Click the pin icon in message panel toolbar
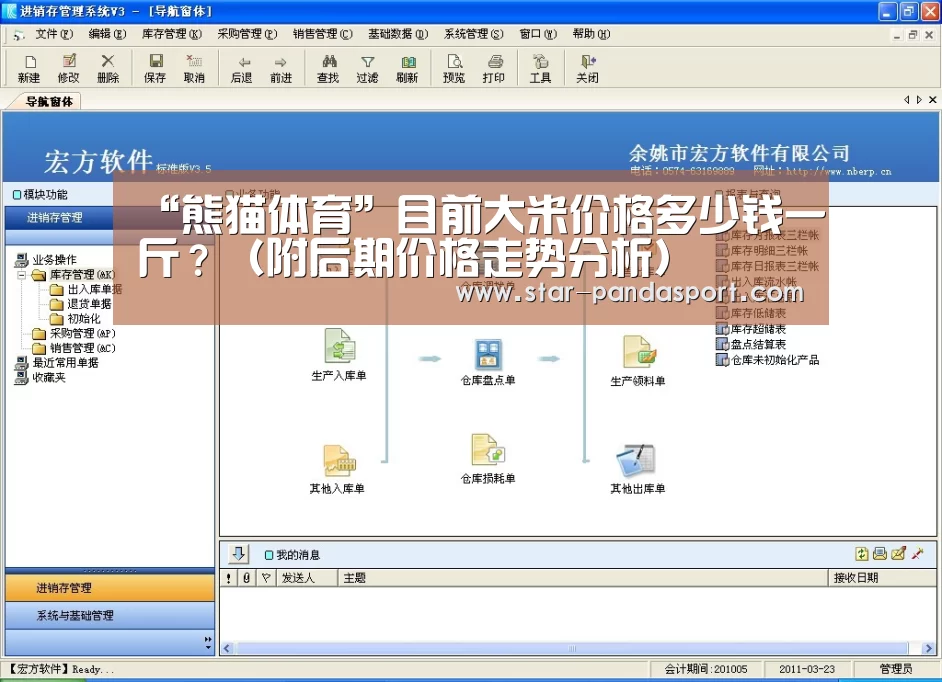Viewport: 942px width, 682px height. pyautogui.click(x=917, y=553)
